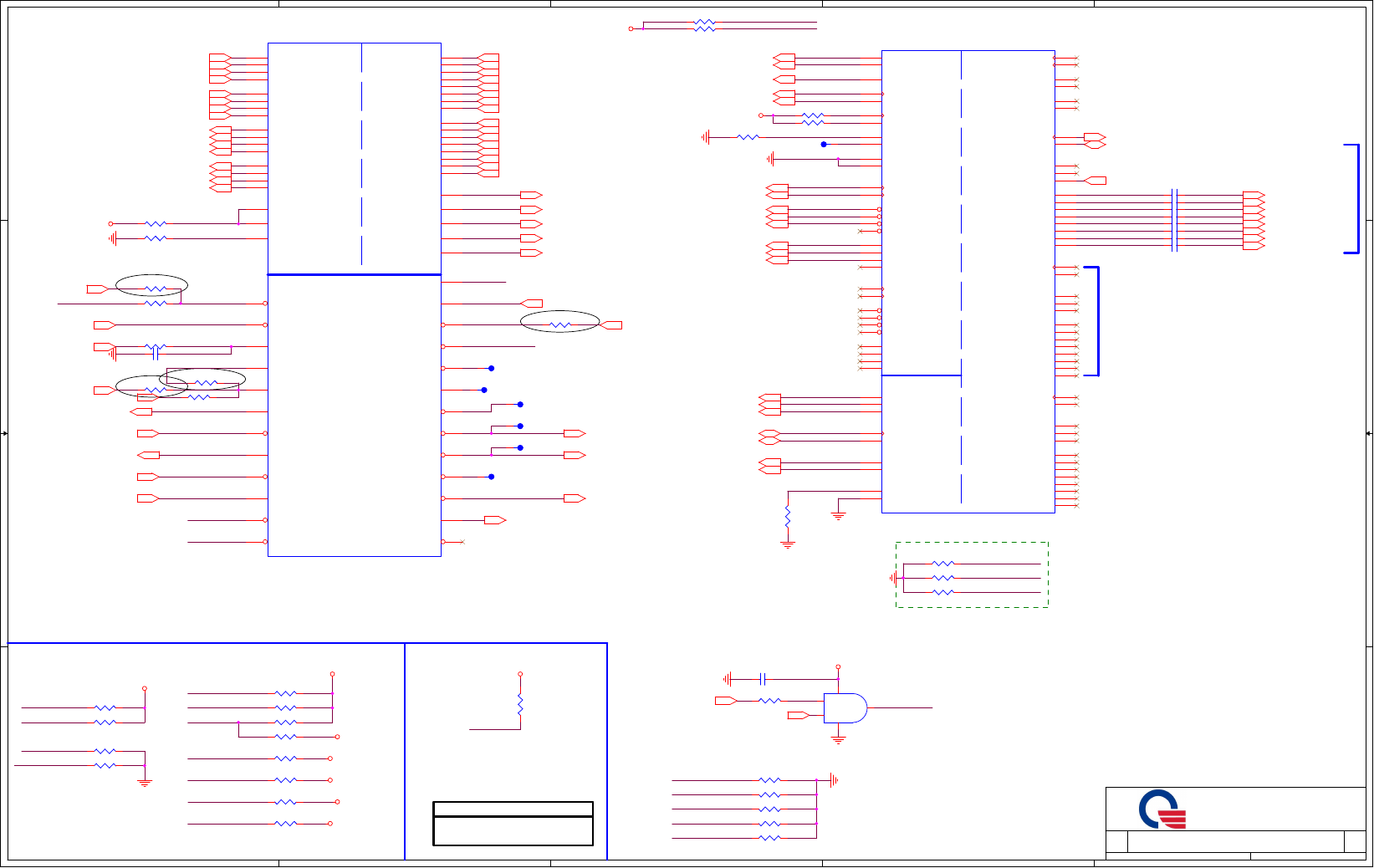The height and width of the screenshot is (868, 1374).
Task: Click the blue and red logo in title block
Action: tap(1162, 809)
